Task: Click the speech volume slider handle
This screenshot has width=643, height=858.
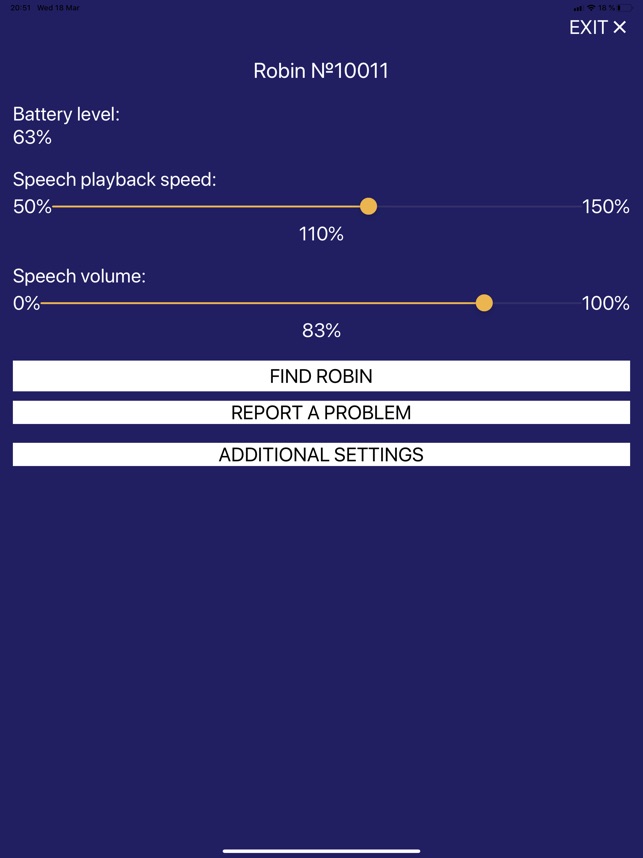Action: 484,303
